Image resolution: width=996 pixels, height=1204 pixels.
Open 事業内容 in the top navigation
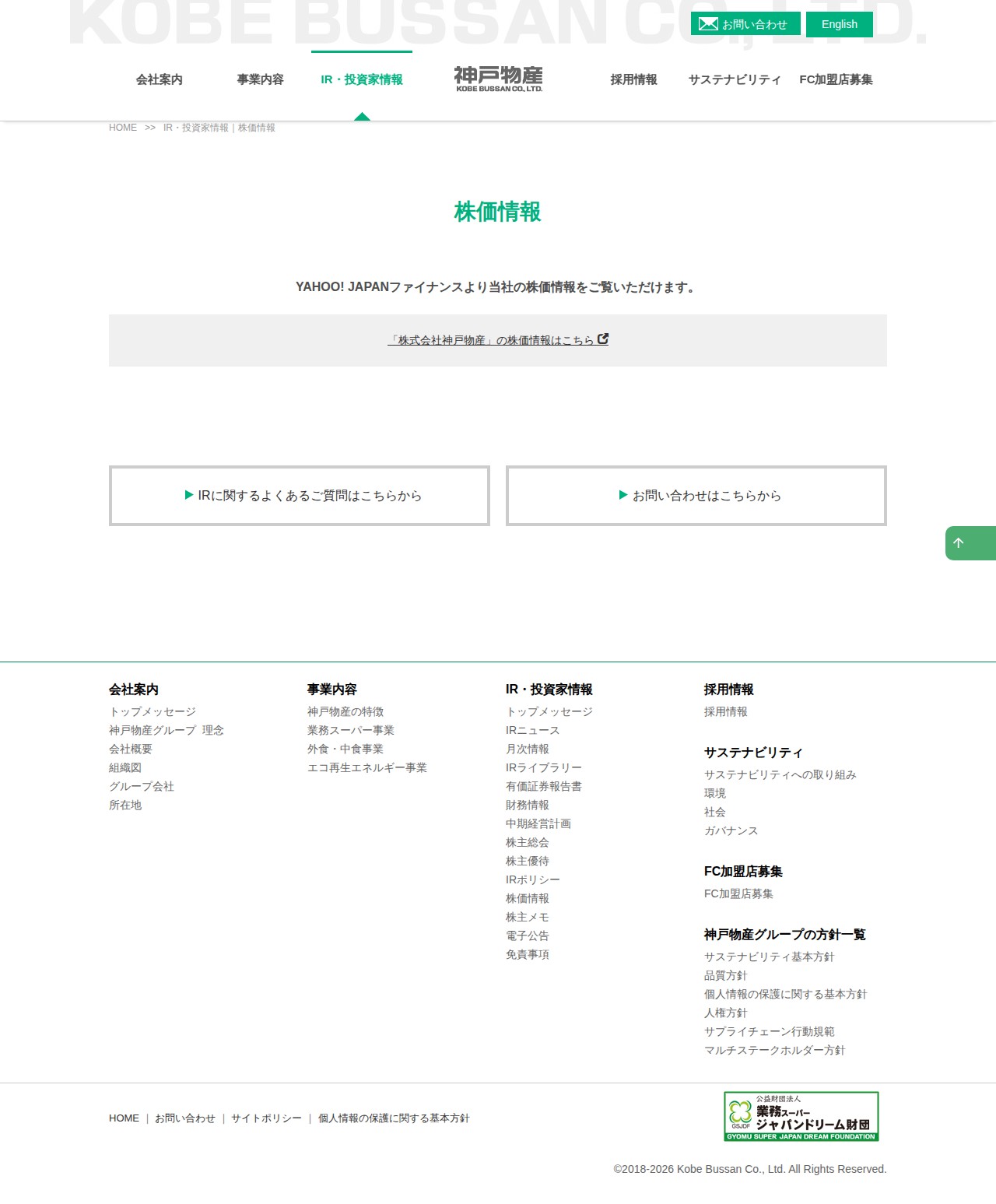261,79
